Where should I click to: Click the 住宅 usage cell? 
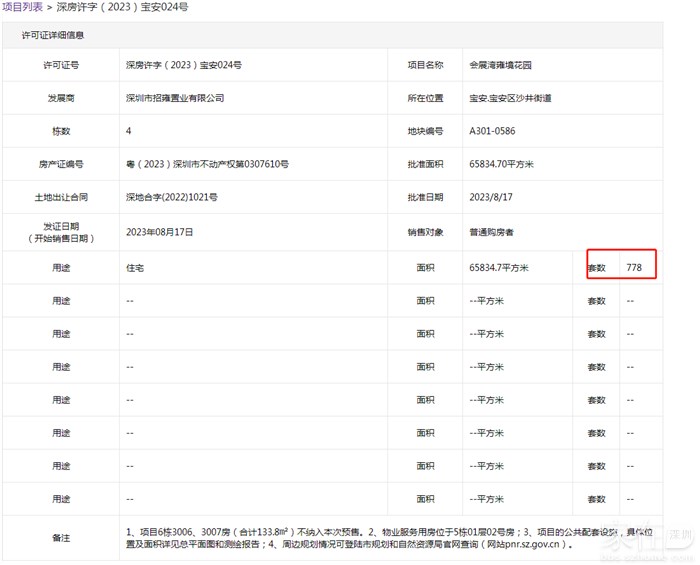pos(136,268)
